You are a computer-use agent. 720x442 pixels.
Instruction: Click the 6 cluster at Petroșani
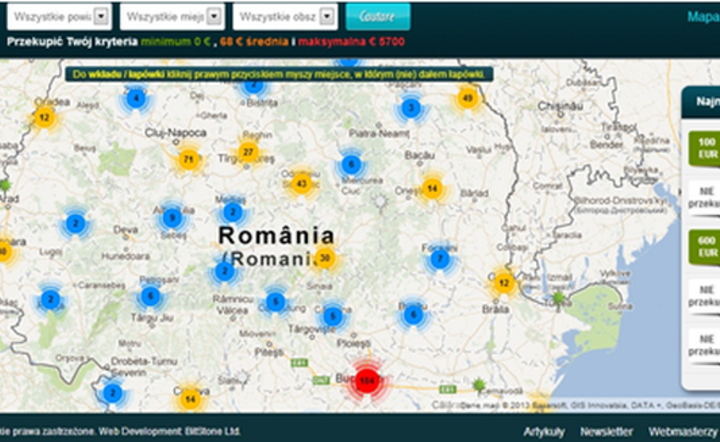click(x=150, y=297)
